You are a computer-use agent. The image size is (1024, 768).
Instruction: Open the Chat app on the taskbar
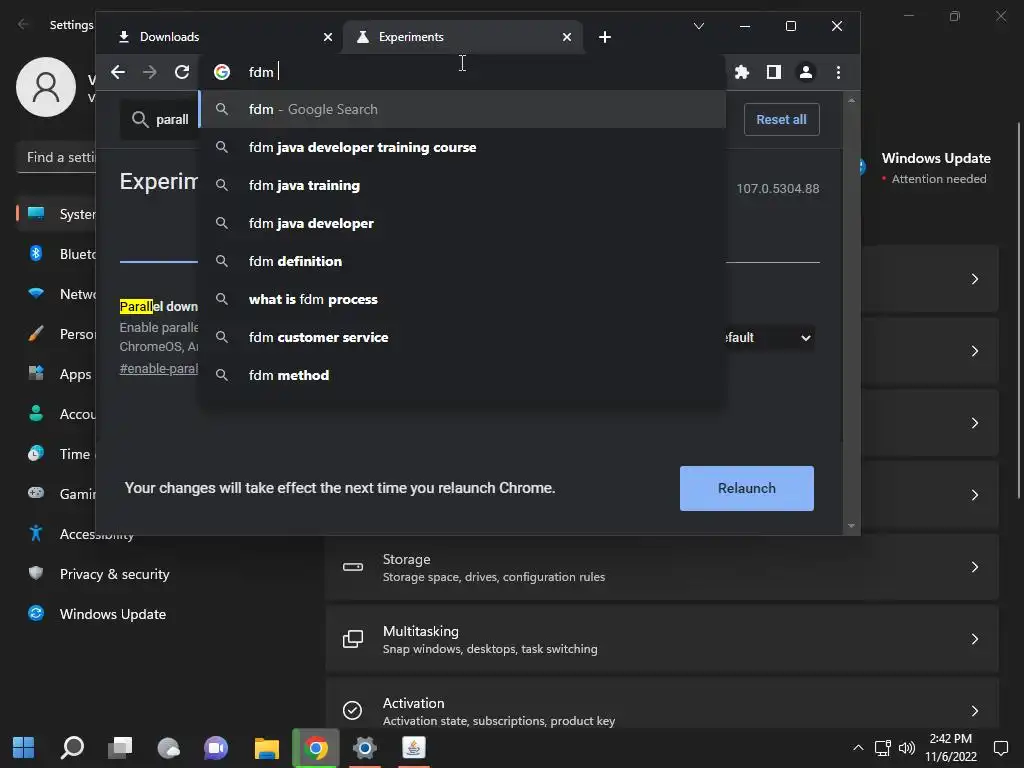coord(216,748)
